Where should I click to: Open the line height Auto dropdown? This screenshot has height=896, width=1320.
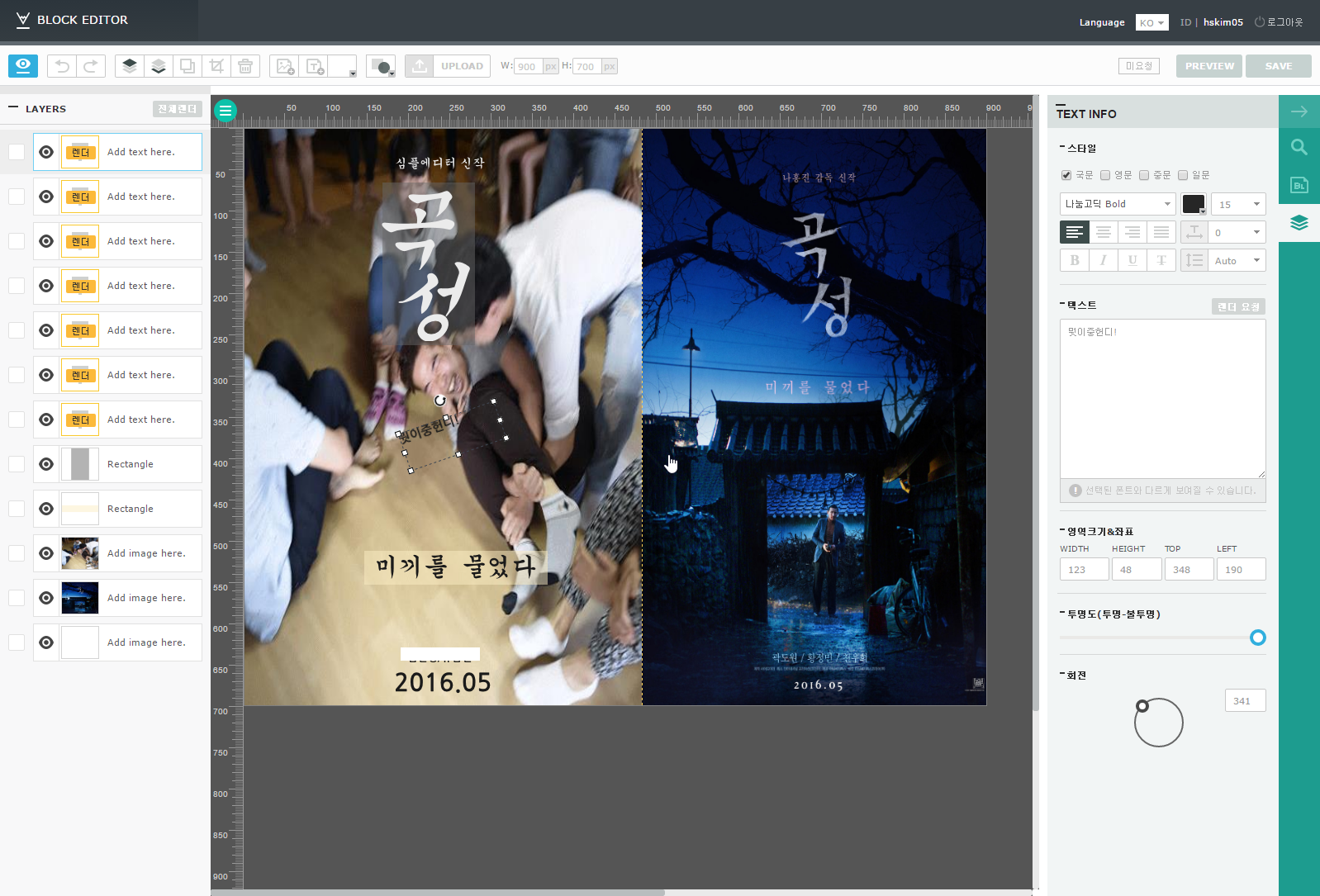click(x=1237, y=260)
